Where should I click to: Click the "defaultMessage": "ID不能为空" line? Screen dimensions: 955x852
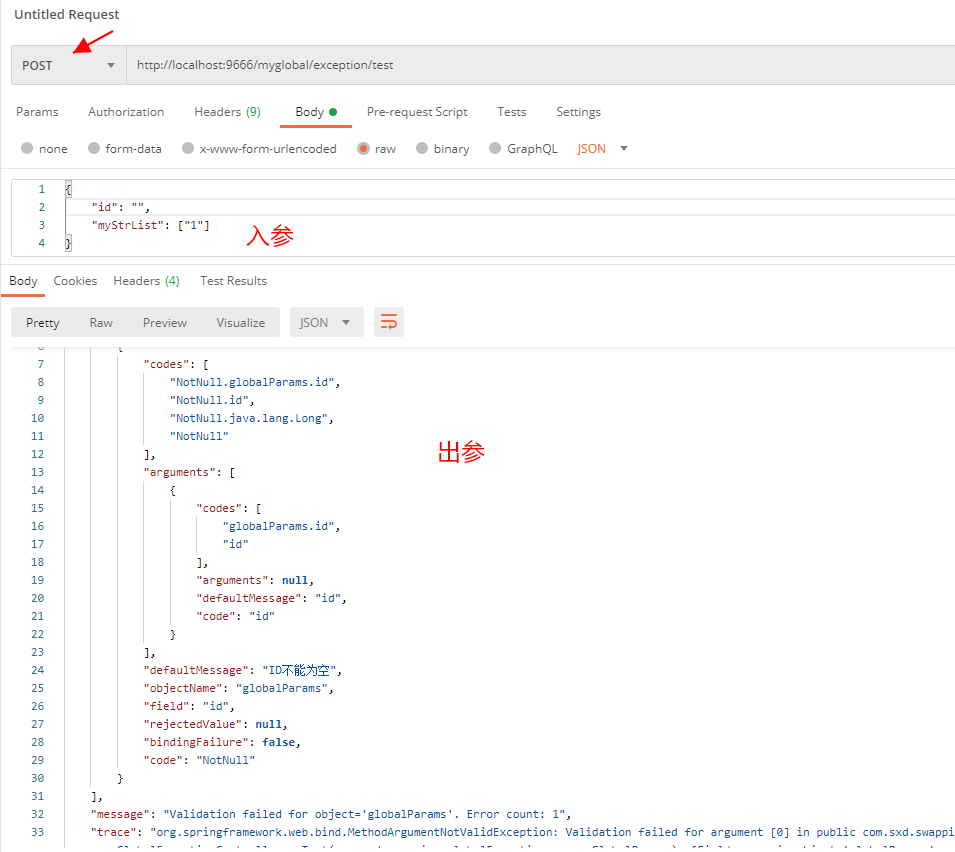click(243, 671)
